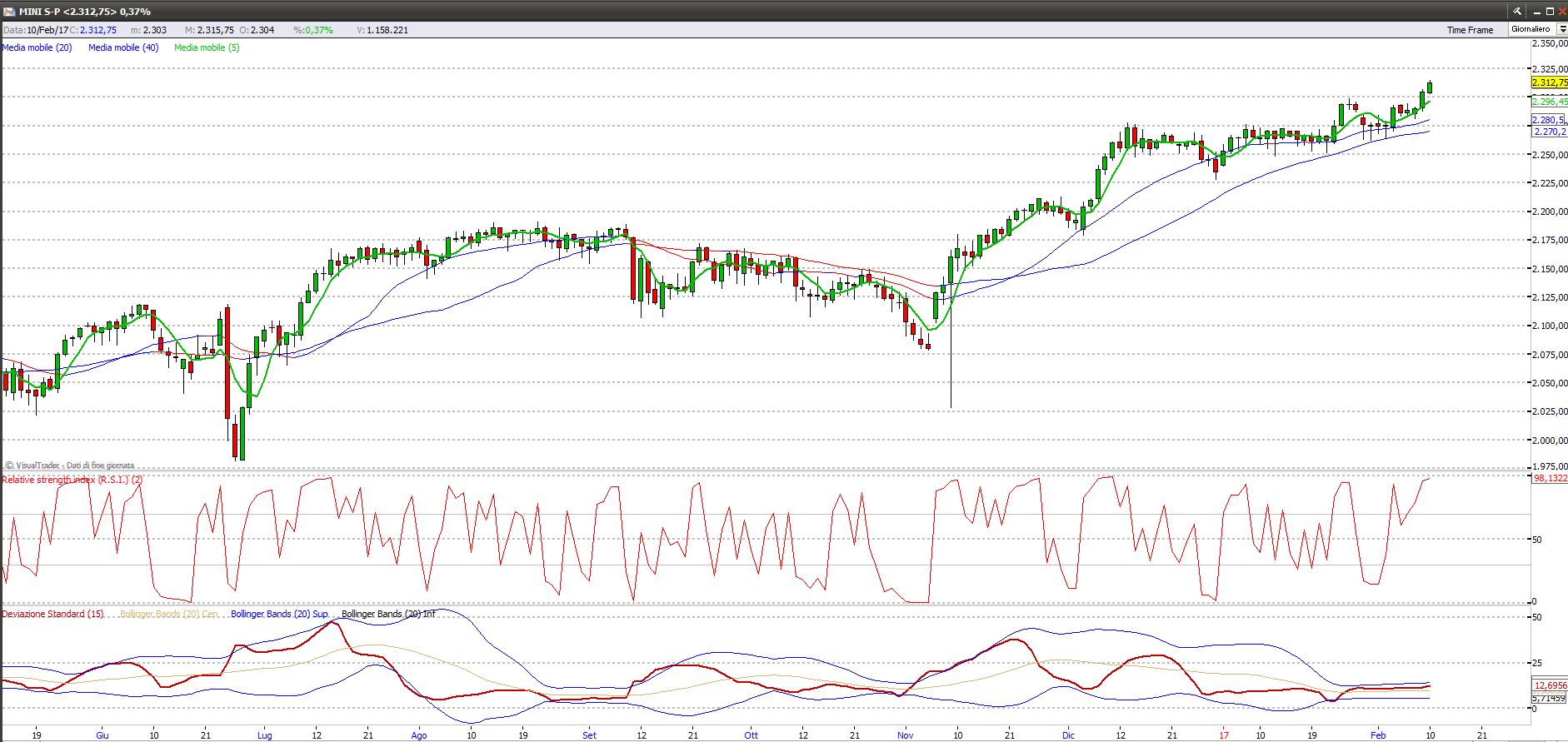Click the Lug month label on the time axis

point(265,735)
